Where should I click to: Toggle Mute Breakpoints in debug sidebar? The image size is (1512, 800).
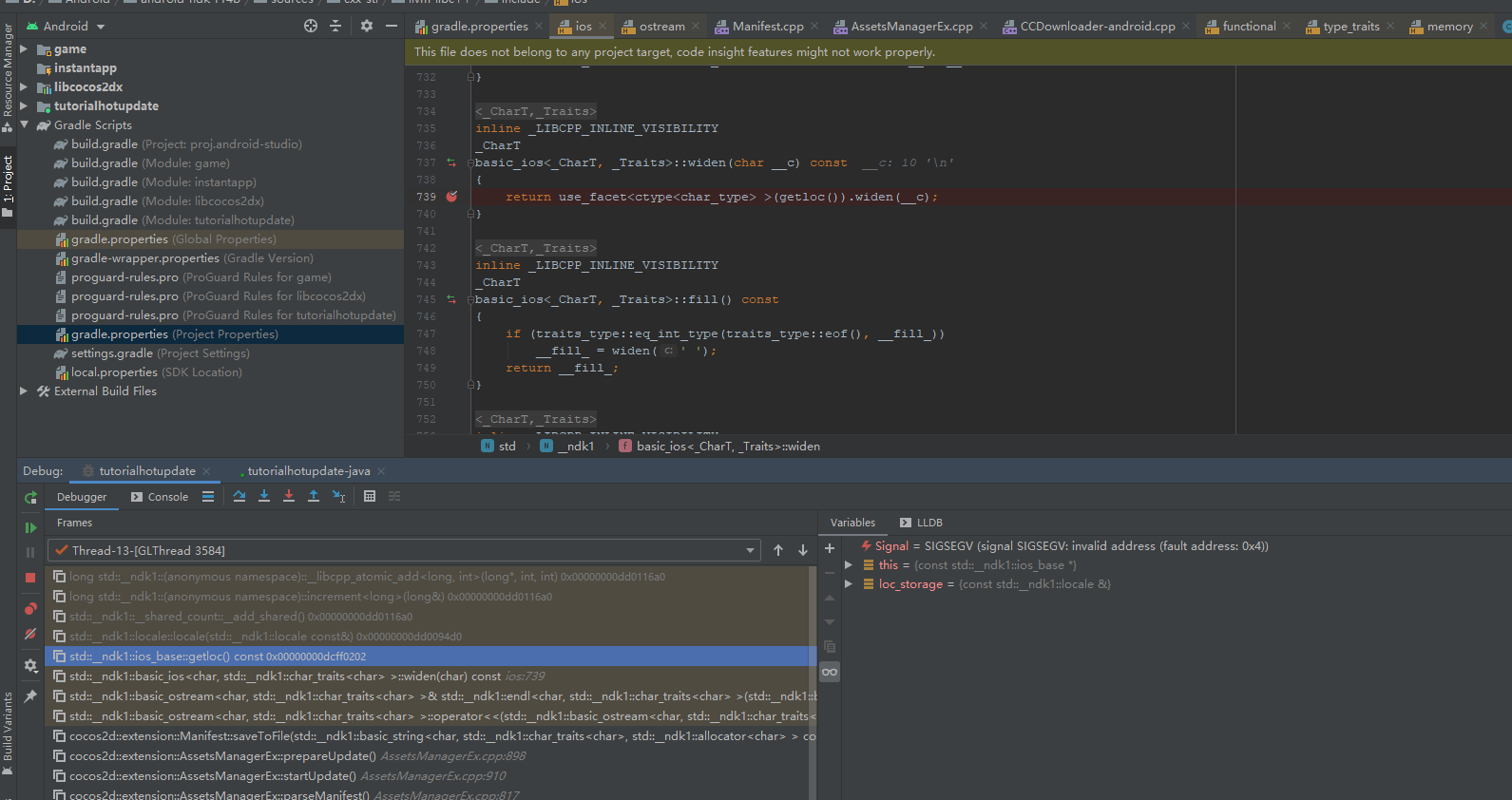(x=30, y=634)
